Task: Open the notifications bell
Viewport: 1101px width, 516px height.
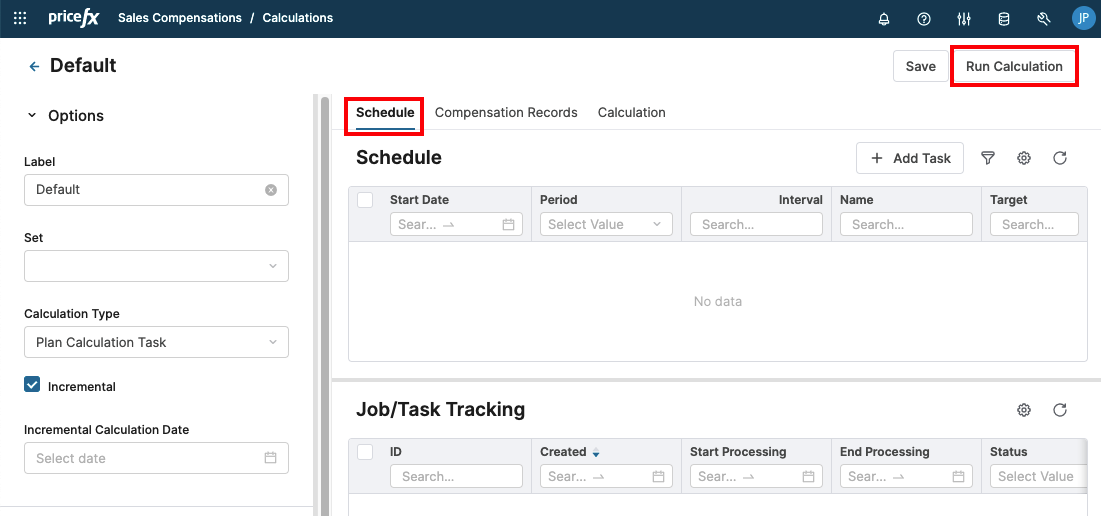Action: coord(884,18)
